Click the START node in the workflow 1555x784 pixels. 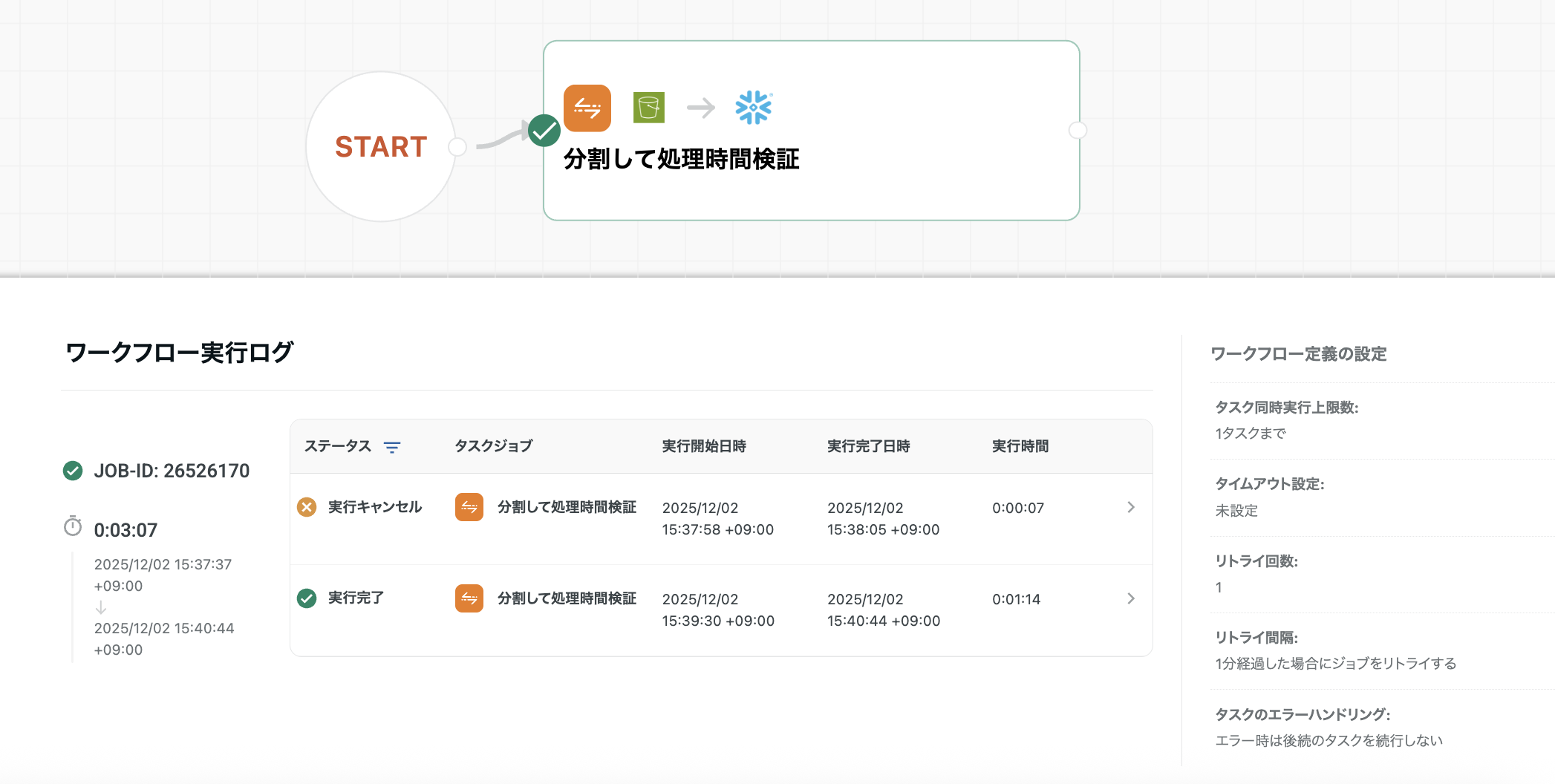point(380,147)
